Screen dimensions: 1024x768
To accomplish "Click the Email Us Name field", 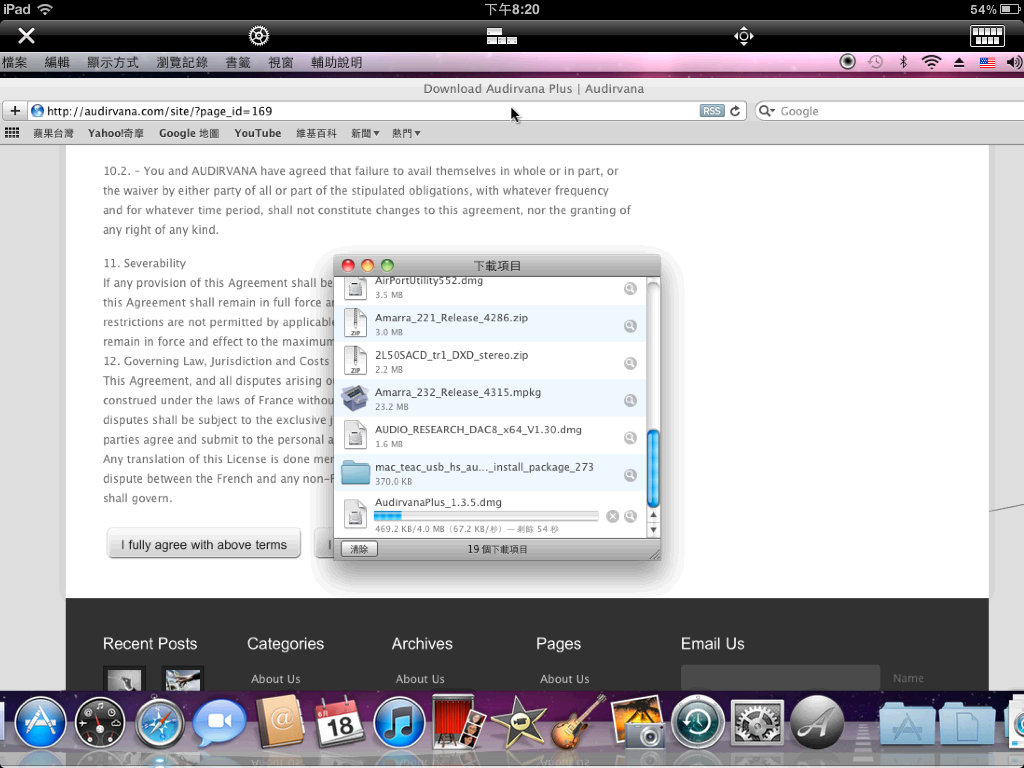I will tap(780, 678).
